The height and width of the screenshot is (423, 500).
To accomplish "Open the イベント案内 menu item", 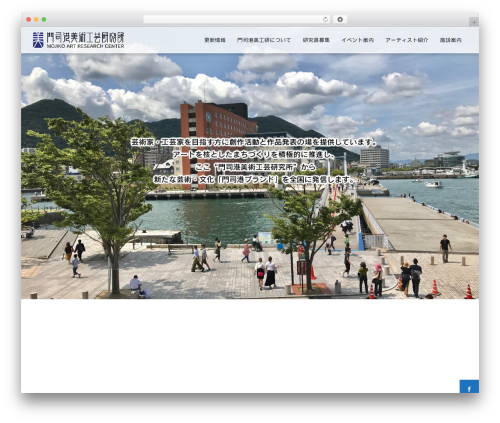I will (358, 40).
